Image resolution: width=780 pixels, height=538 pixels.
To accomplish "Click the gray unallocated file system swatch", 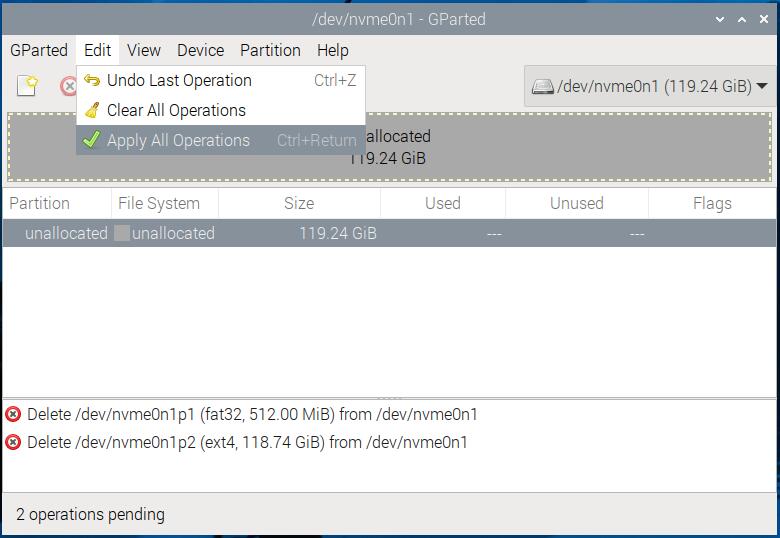I will coord(122,233).
